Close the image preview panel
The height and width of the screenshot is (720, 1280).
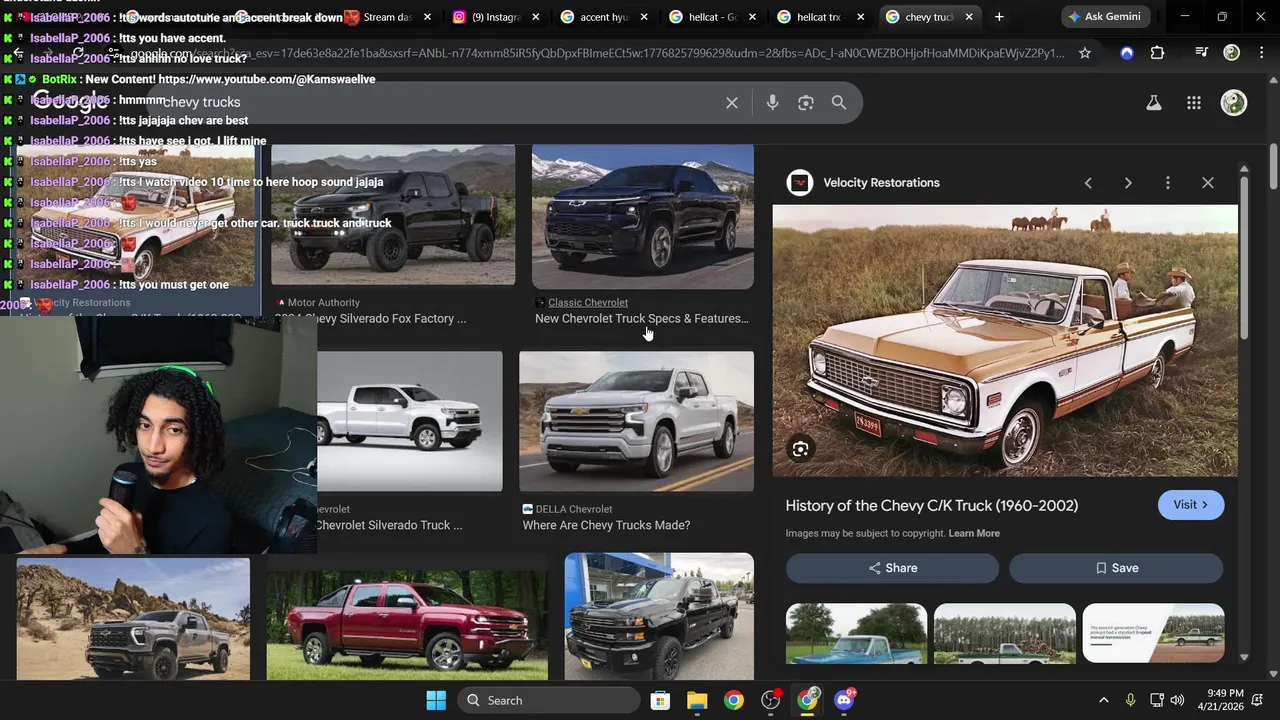[x=1208, y=183]
